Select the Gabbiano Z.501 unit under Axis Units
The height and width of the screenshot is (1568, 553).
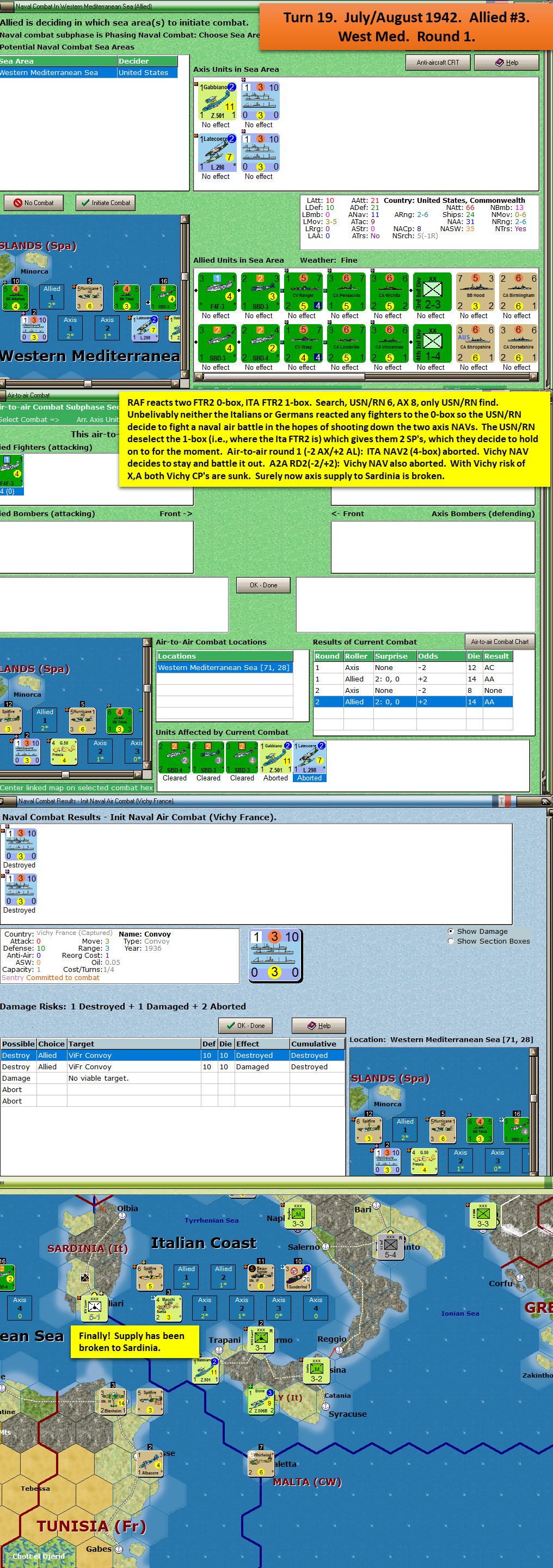(217, 101)
